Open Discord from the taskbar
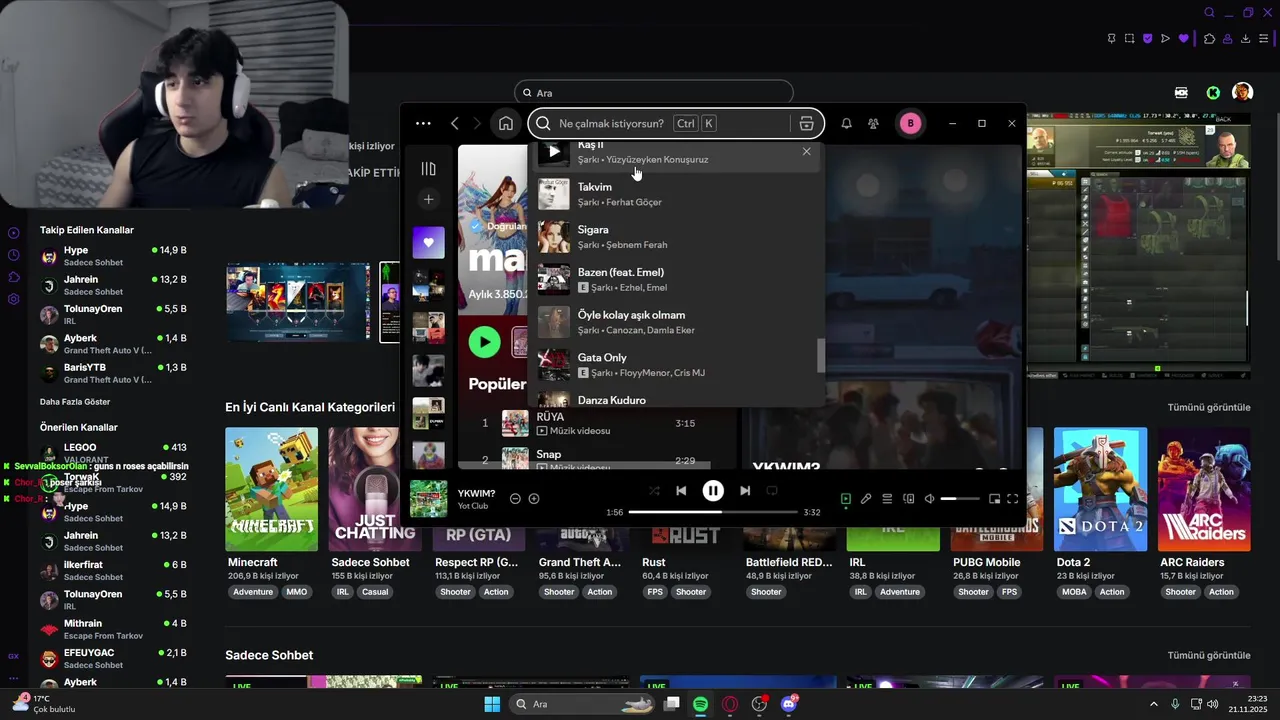Viewport: 1280px width, 720px height. pyautogui.click(x=789, y=704)
